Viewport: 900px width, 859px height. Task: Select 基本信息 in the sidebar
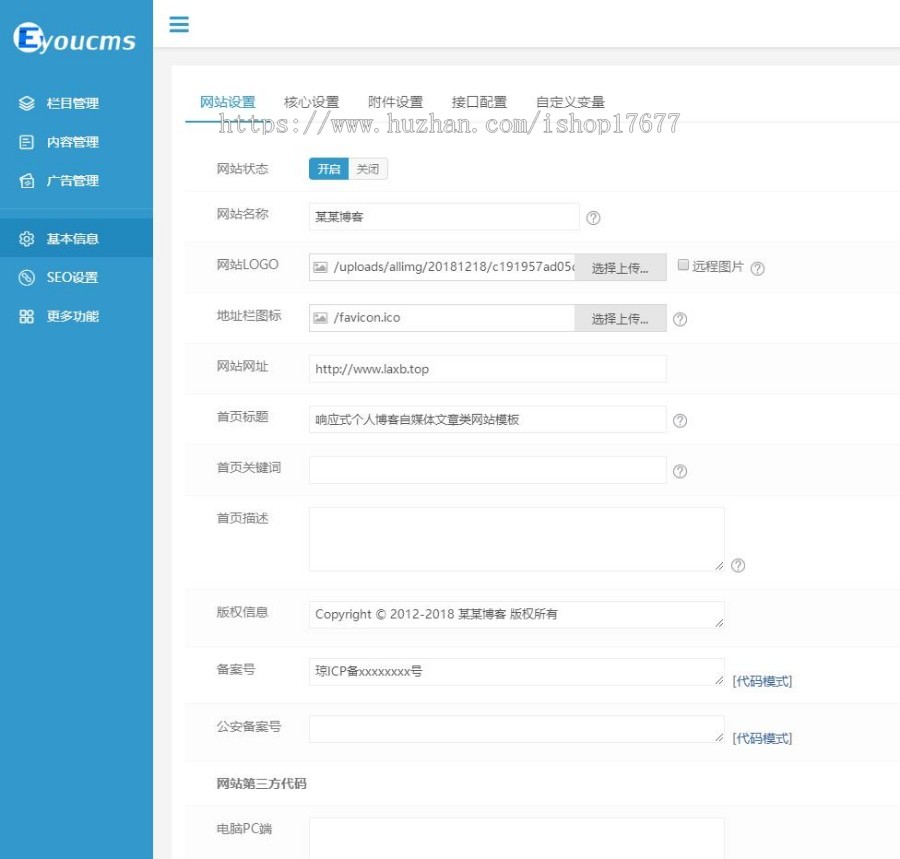click(76, 239)
